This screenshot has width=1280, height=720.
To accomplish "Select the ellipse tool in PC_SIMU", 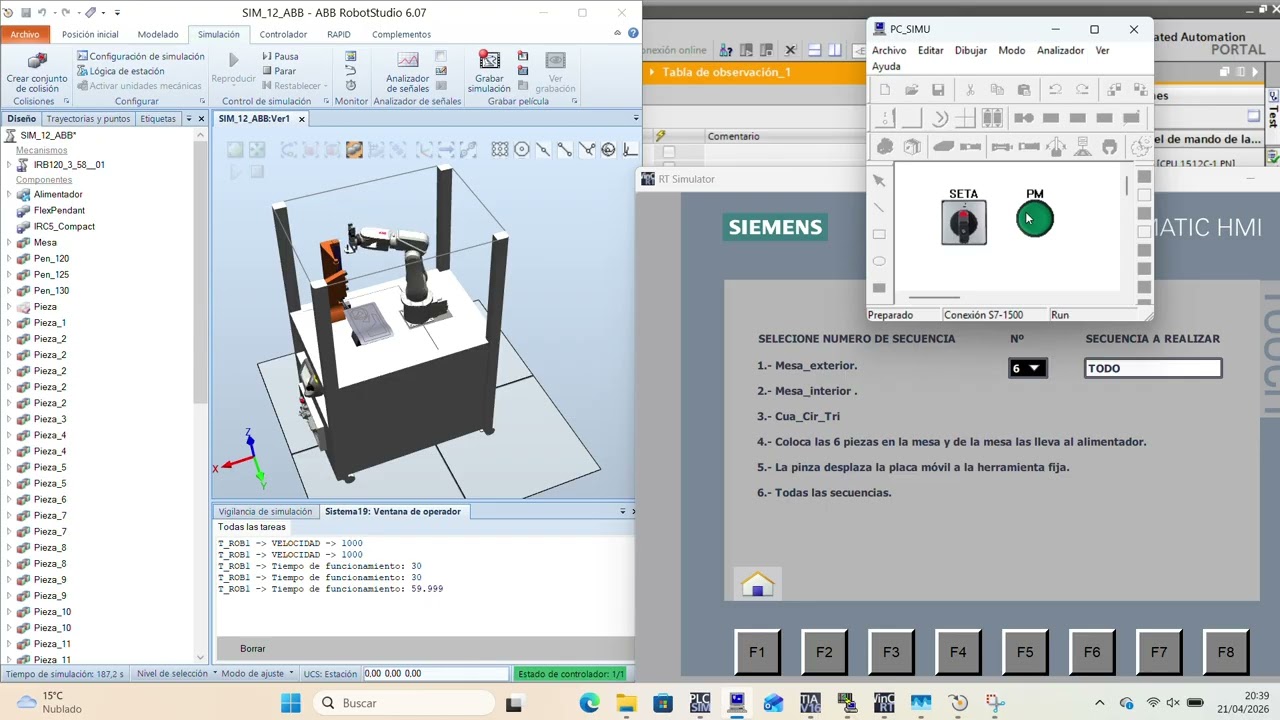I will [x=879, y=261].
